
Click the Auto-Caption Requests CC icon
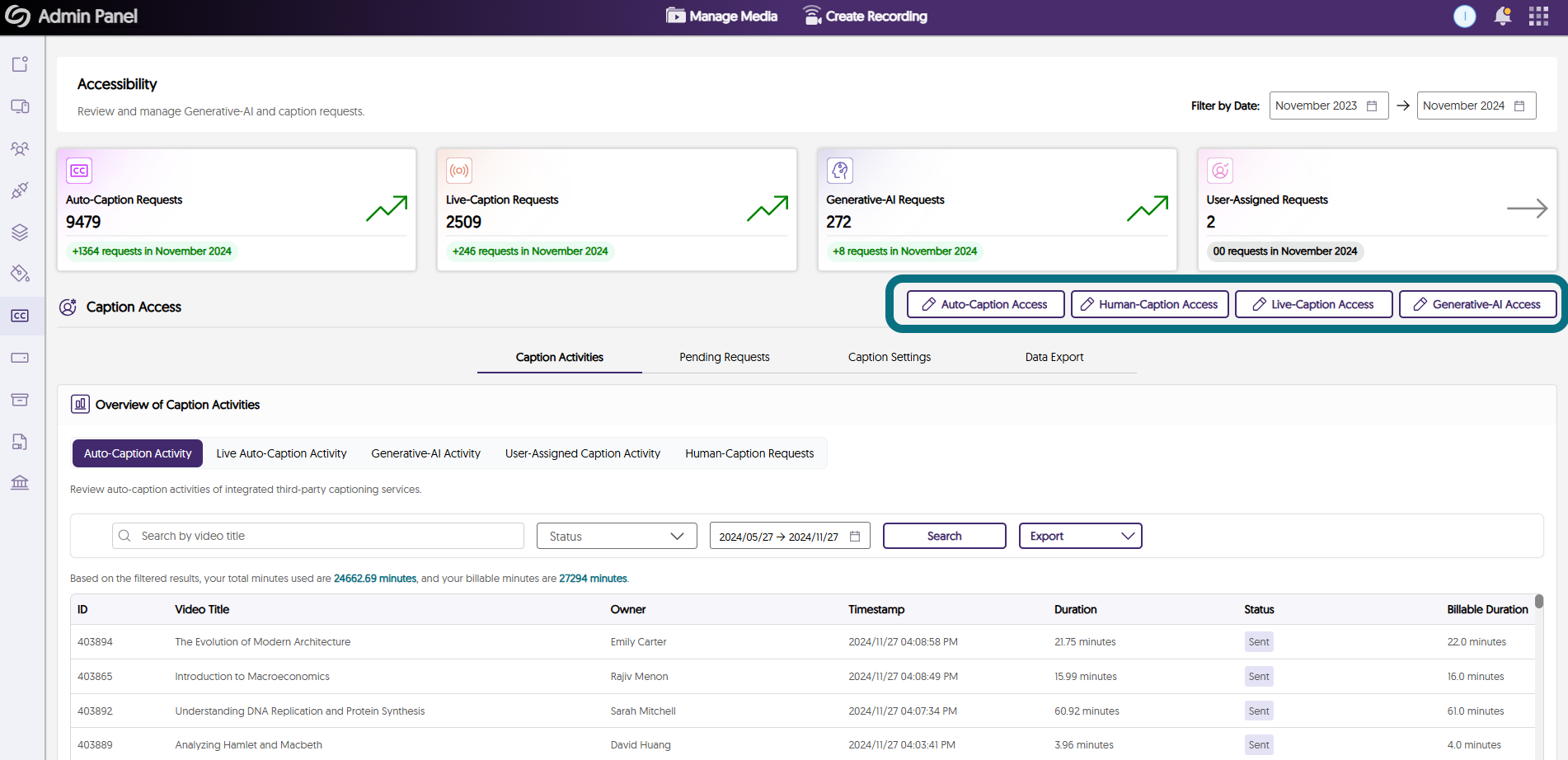(x=79, y=171)
